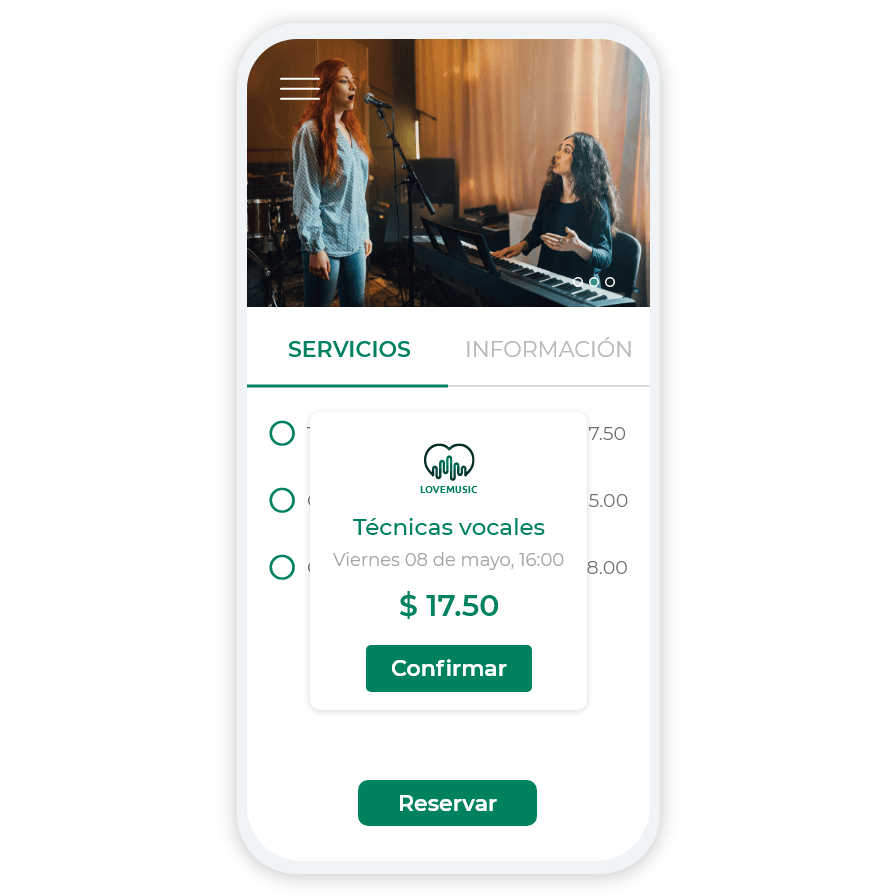896x896 pixels.
Task: Select the middle carousel dot indicator
Action: [x=594, y=282]
